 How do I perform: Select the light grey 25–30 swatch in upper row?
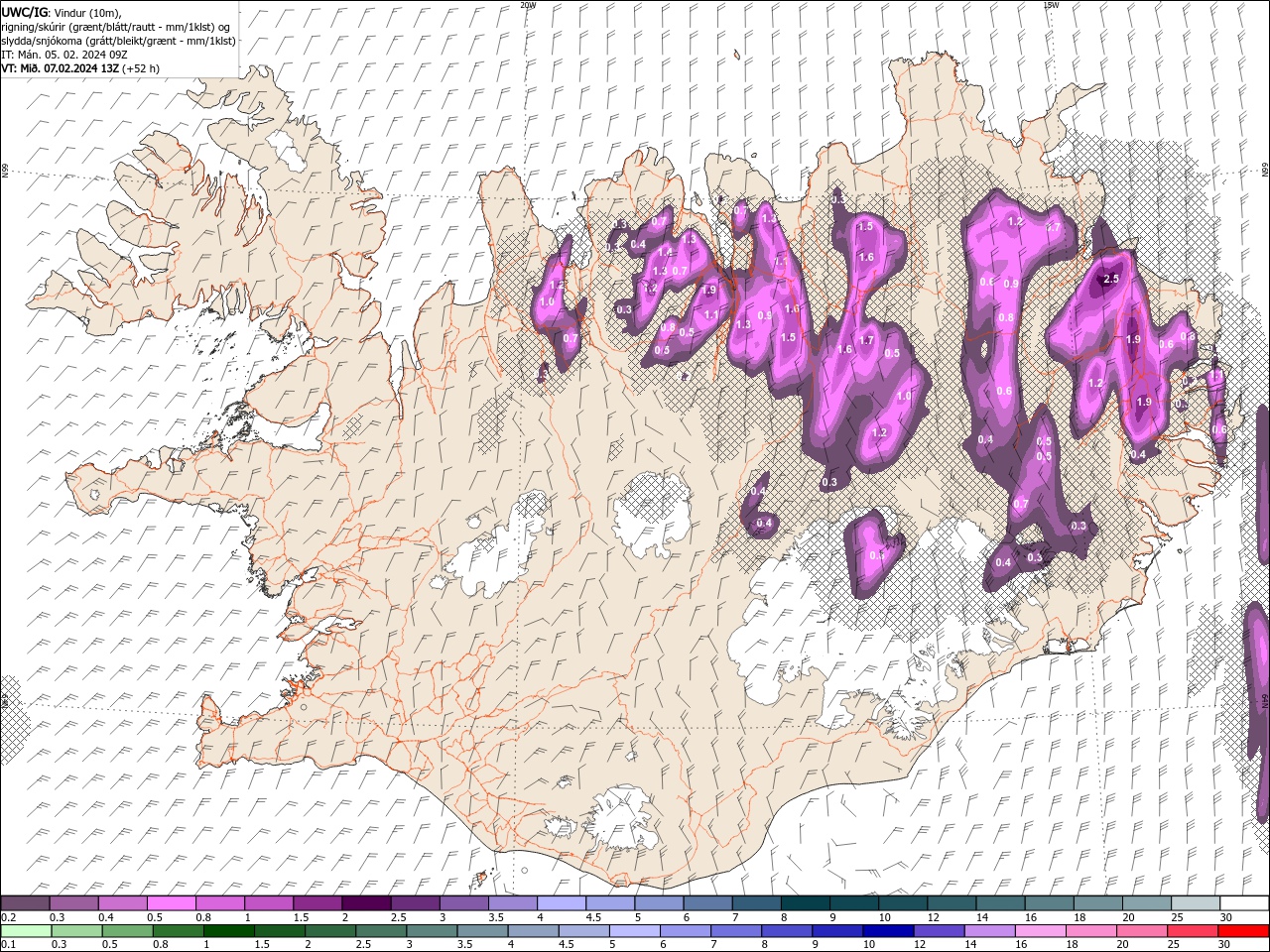tap(1196, 903)
